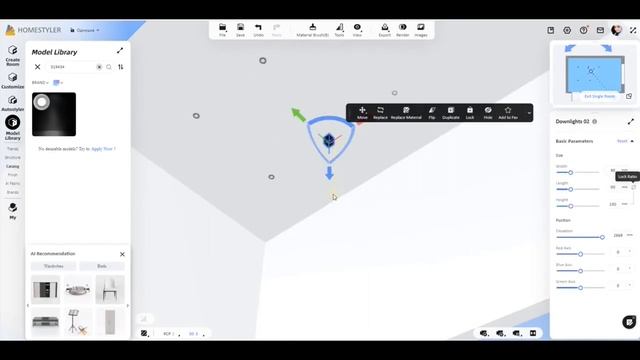Select the Material Brush tool
The width and height of the screenshot is (640, 360).
313,30
